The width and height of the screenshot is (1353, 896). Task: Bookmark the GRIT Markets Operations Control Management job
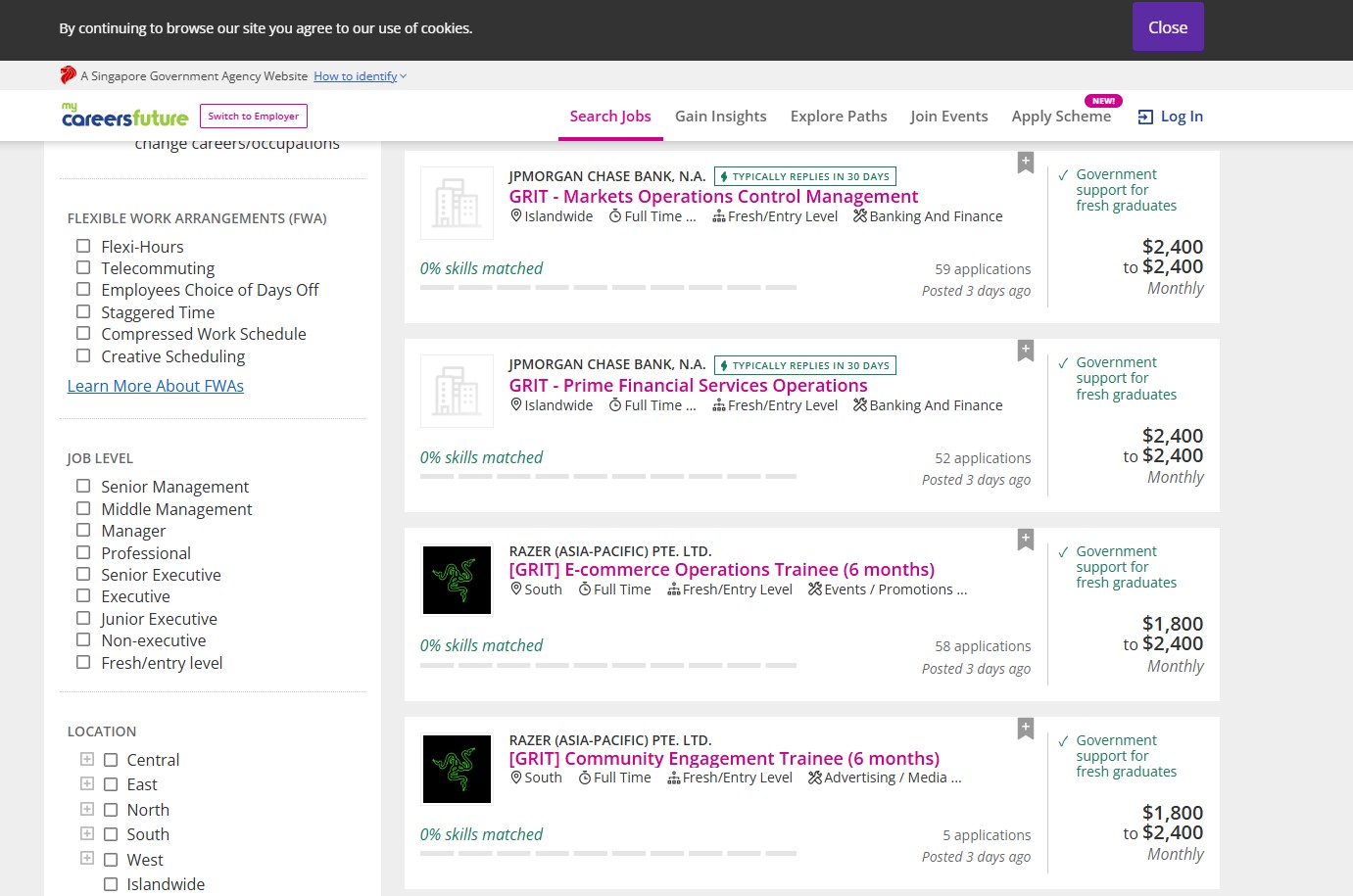click(1025, 163)
